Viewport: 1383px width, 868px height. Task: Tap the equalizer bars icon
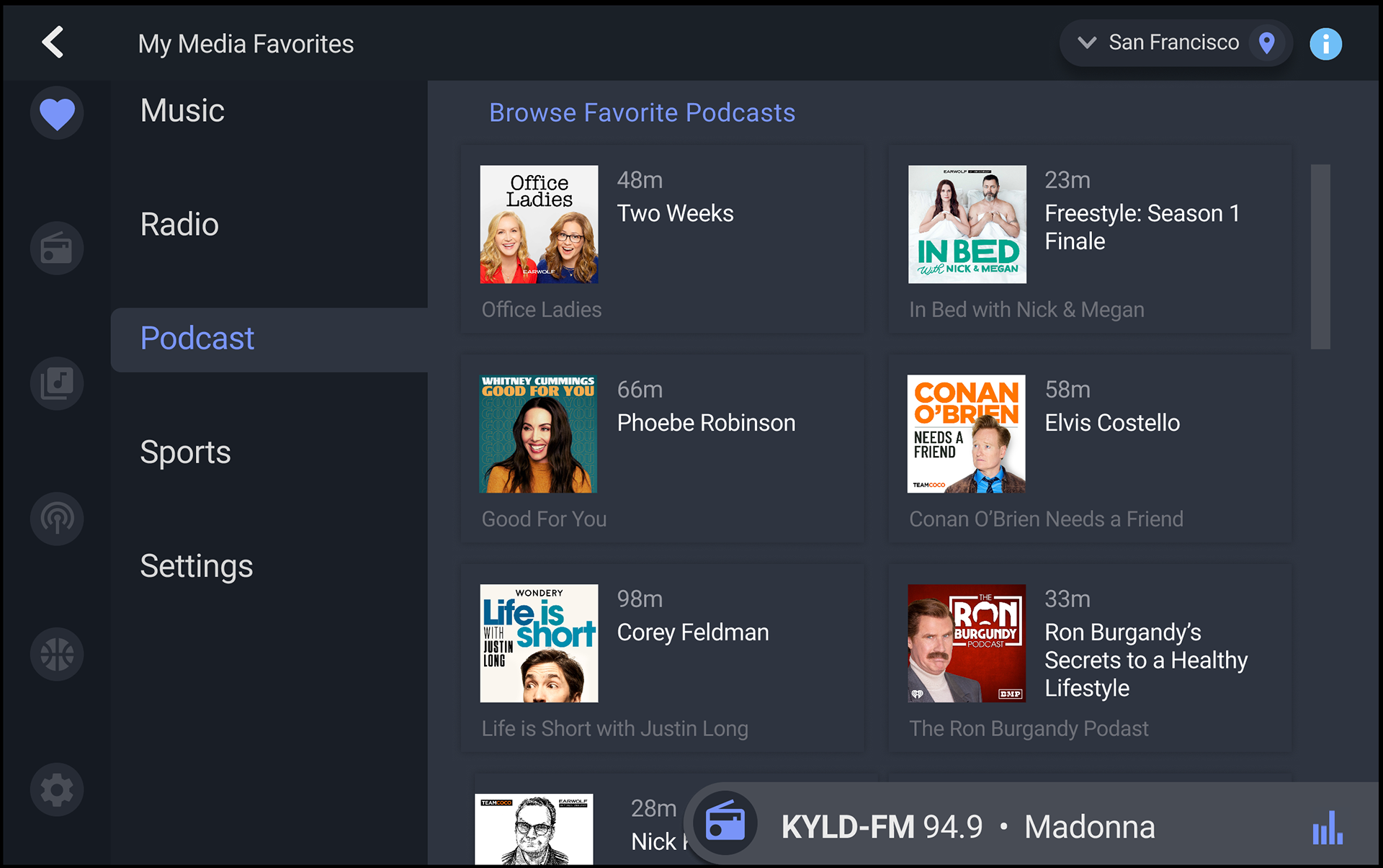[1327, 828]
